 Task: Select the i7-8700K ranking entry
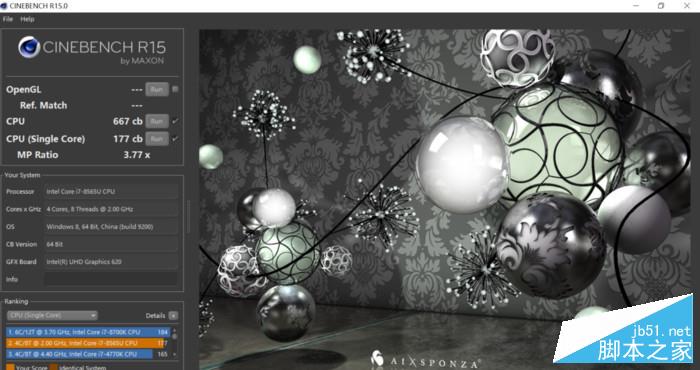(88, 332)
